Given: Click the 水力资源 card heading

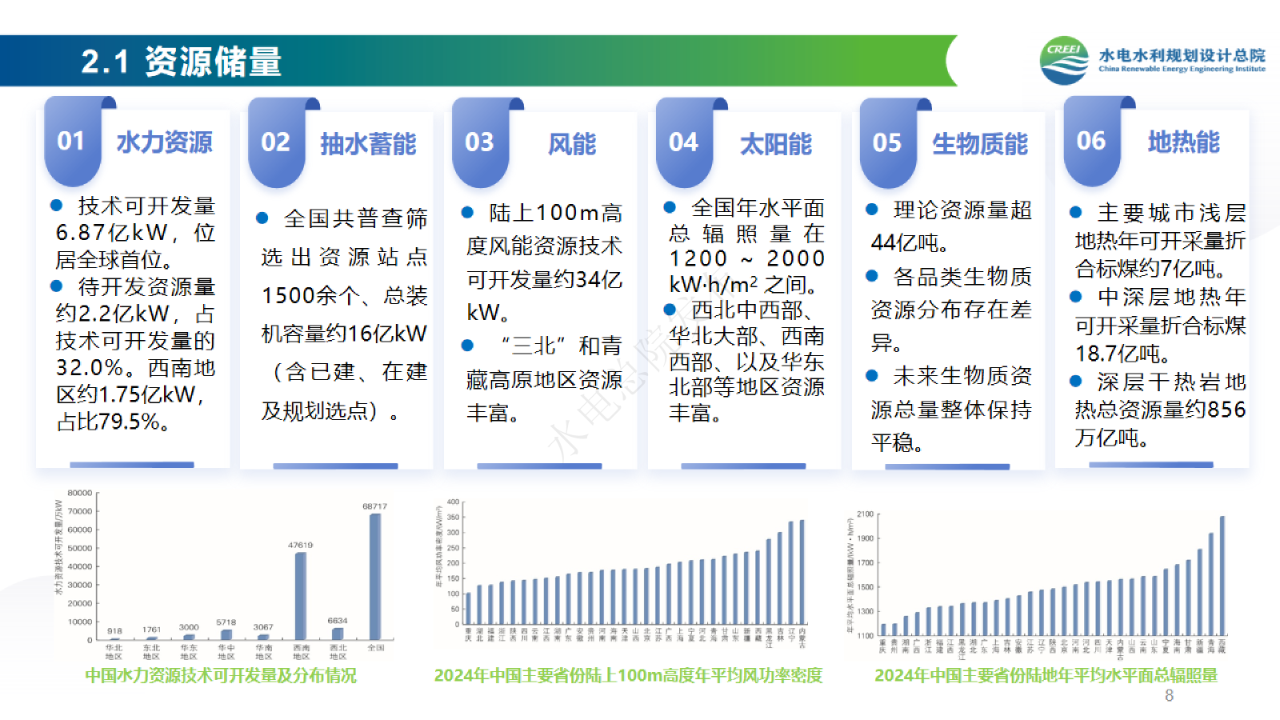Looking at the screenshot, I should pyautogui.click(x=164, y=142).
